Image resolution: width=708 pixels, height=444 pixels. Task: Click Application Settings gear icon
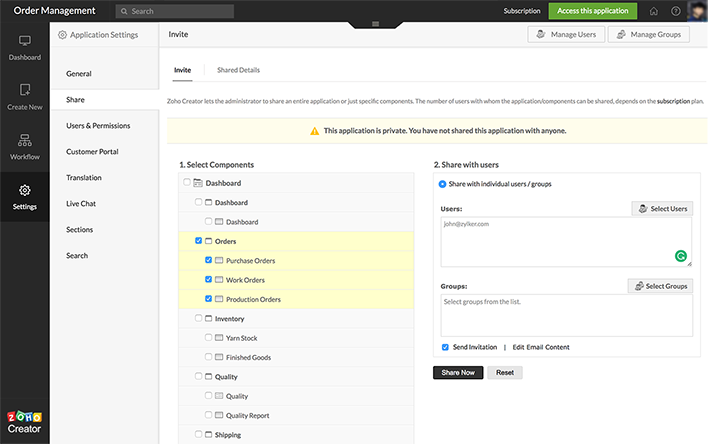pyautogui.click(x=62, y=35)
